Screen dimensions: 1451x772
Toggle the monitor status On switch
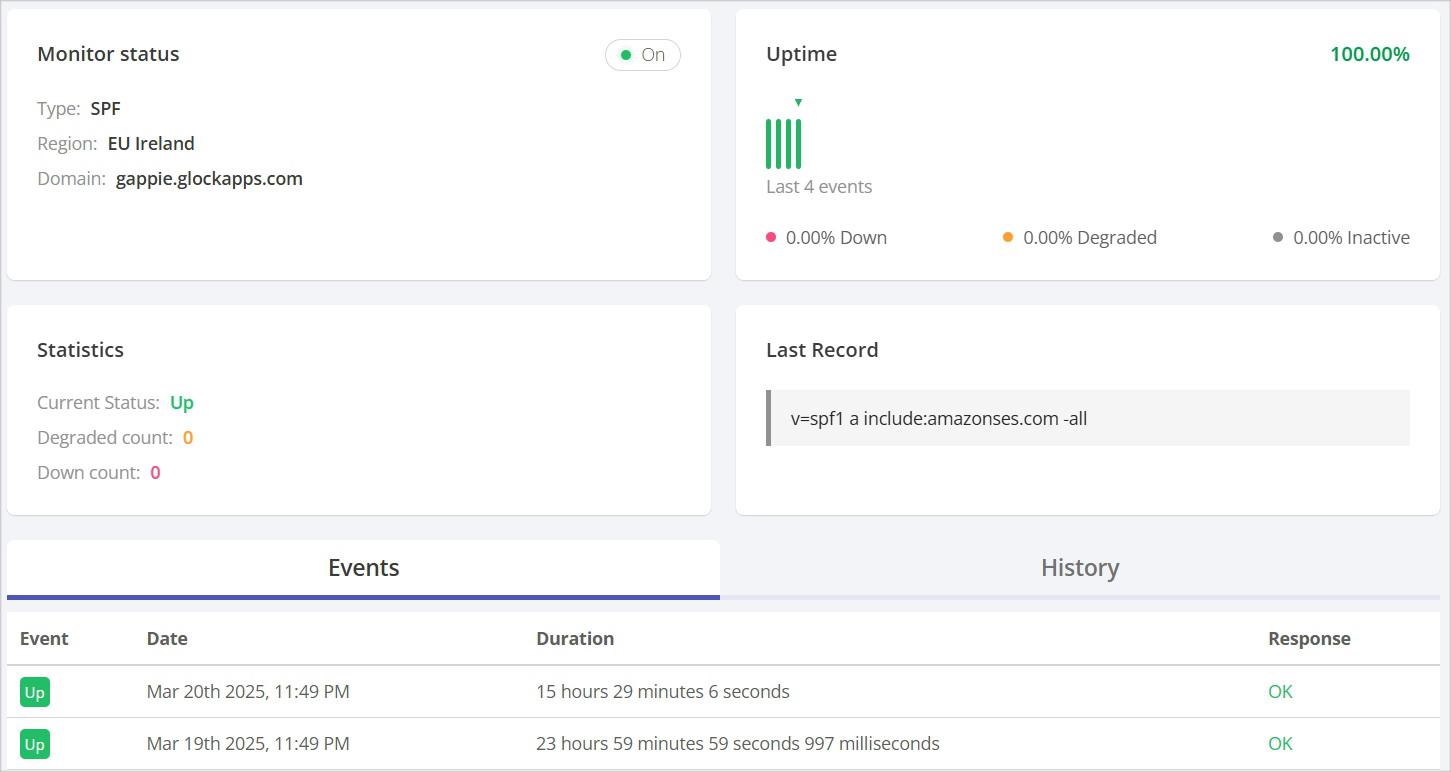(642, 55)
